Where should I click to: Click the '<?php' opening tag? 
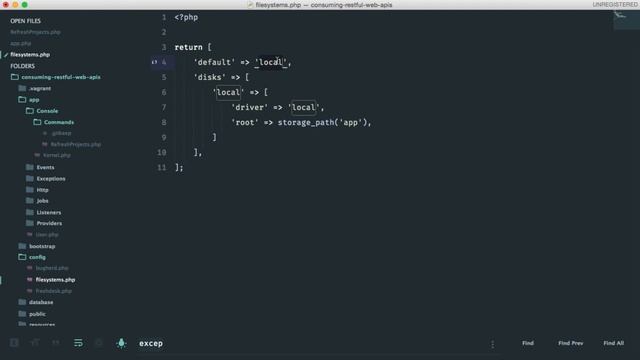pos(186,18)
